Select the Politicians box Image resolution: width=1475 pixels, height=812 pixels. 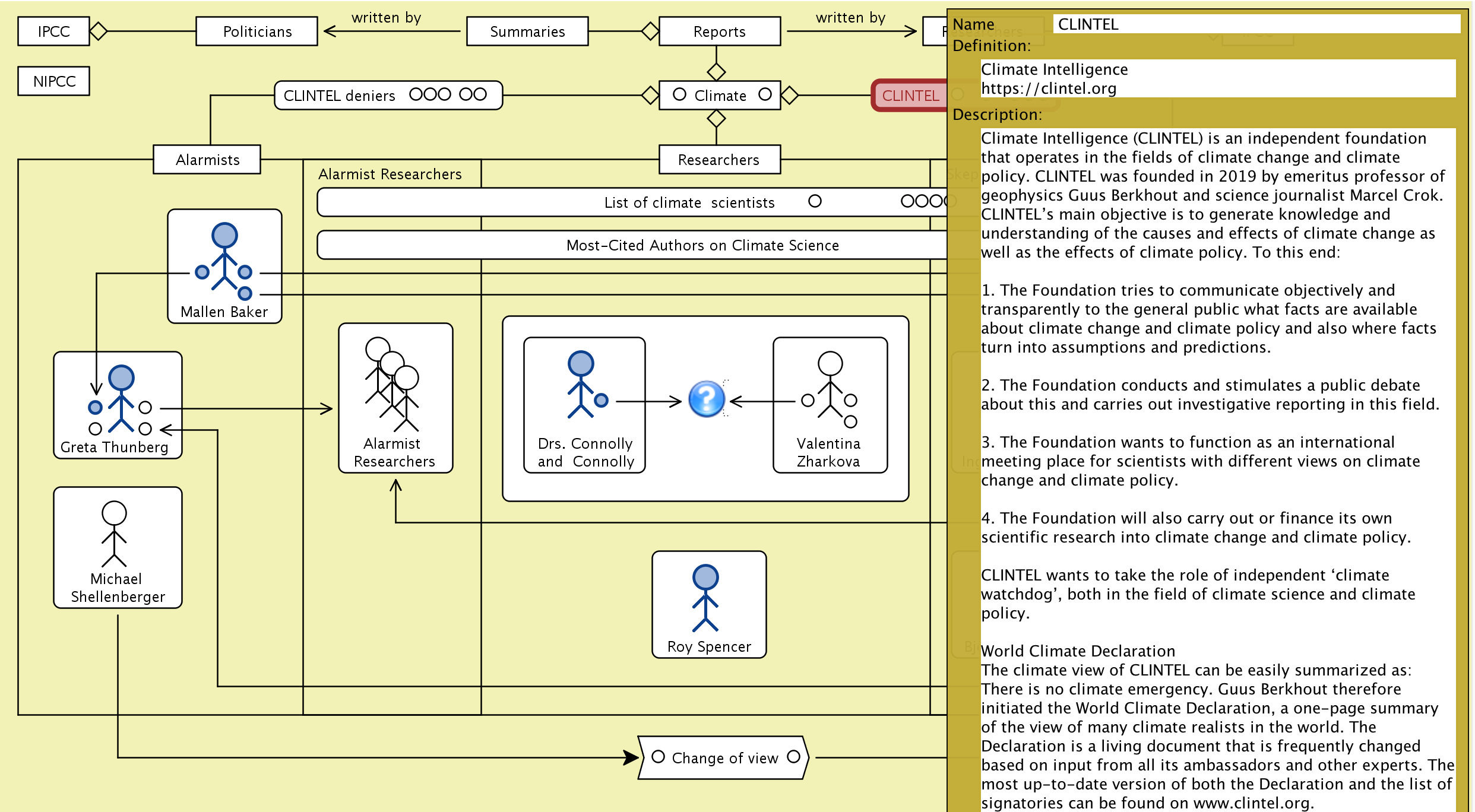pos(257,31)
